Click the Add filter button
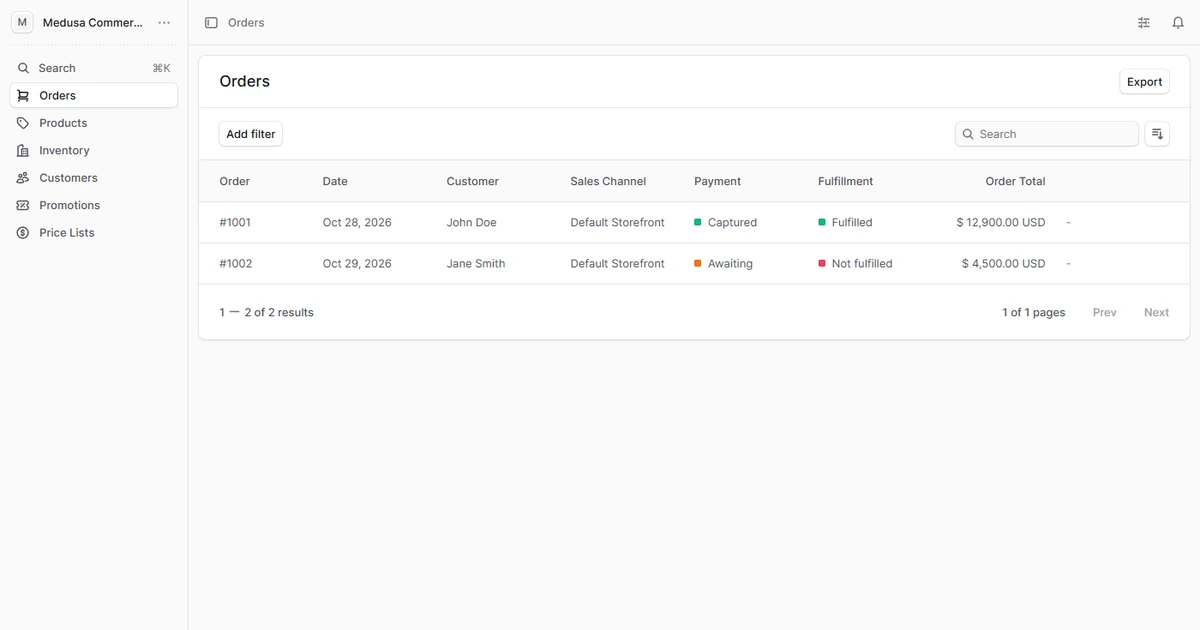The image size is (1200, 630). (251, 134)
